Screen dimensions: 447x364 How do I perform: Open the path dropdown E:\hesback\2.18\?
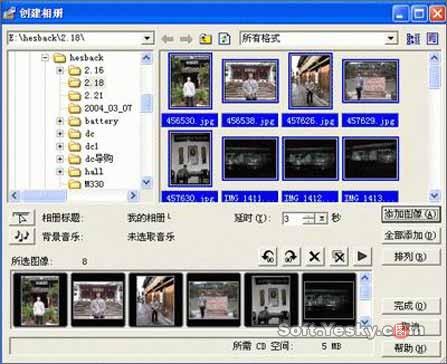tap(147, 38)
